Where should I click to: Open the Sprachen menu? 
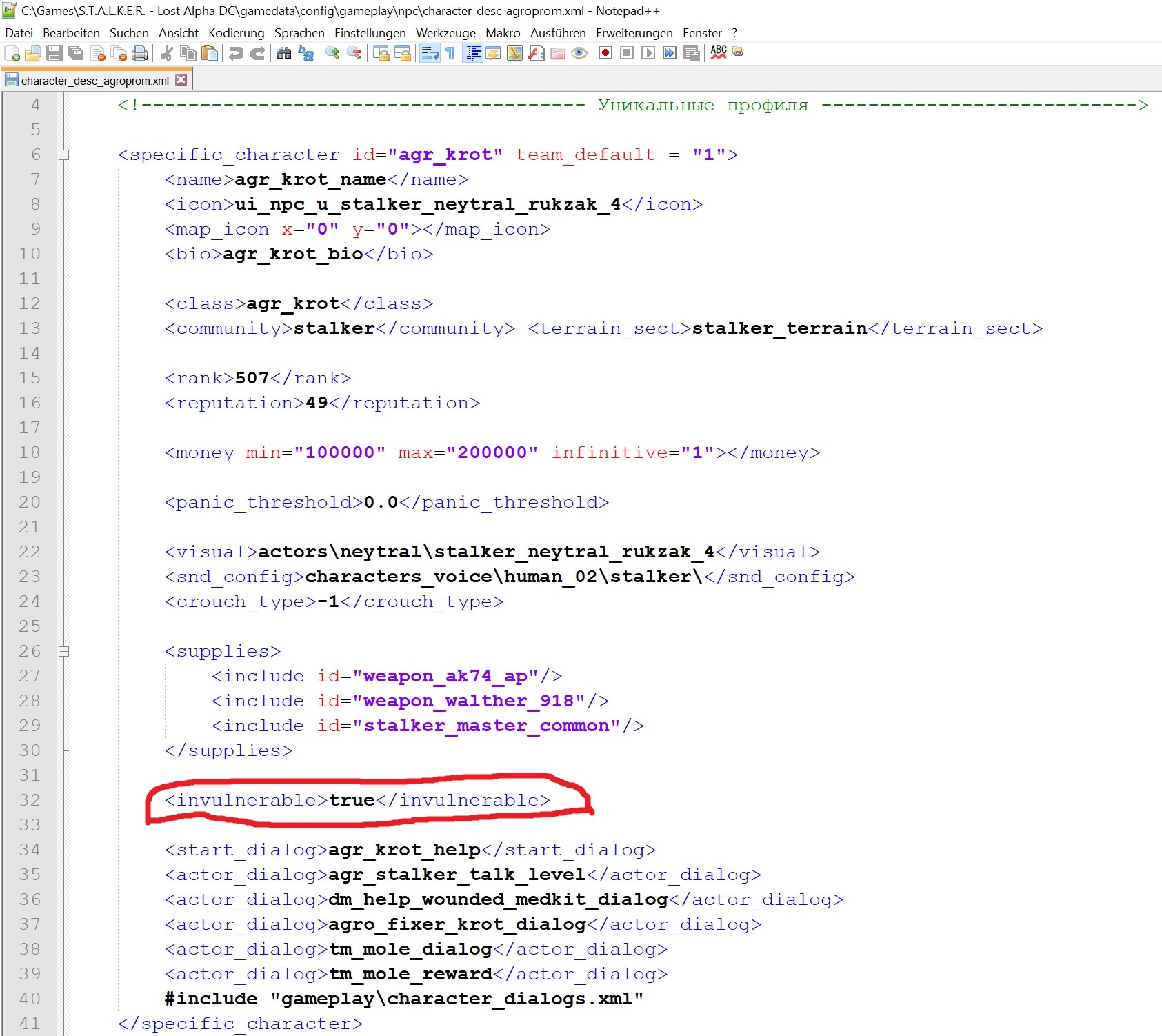coord(299,32)
